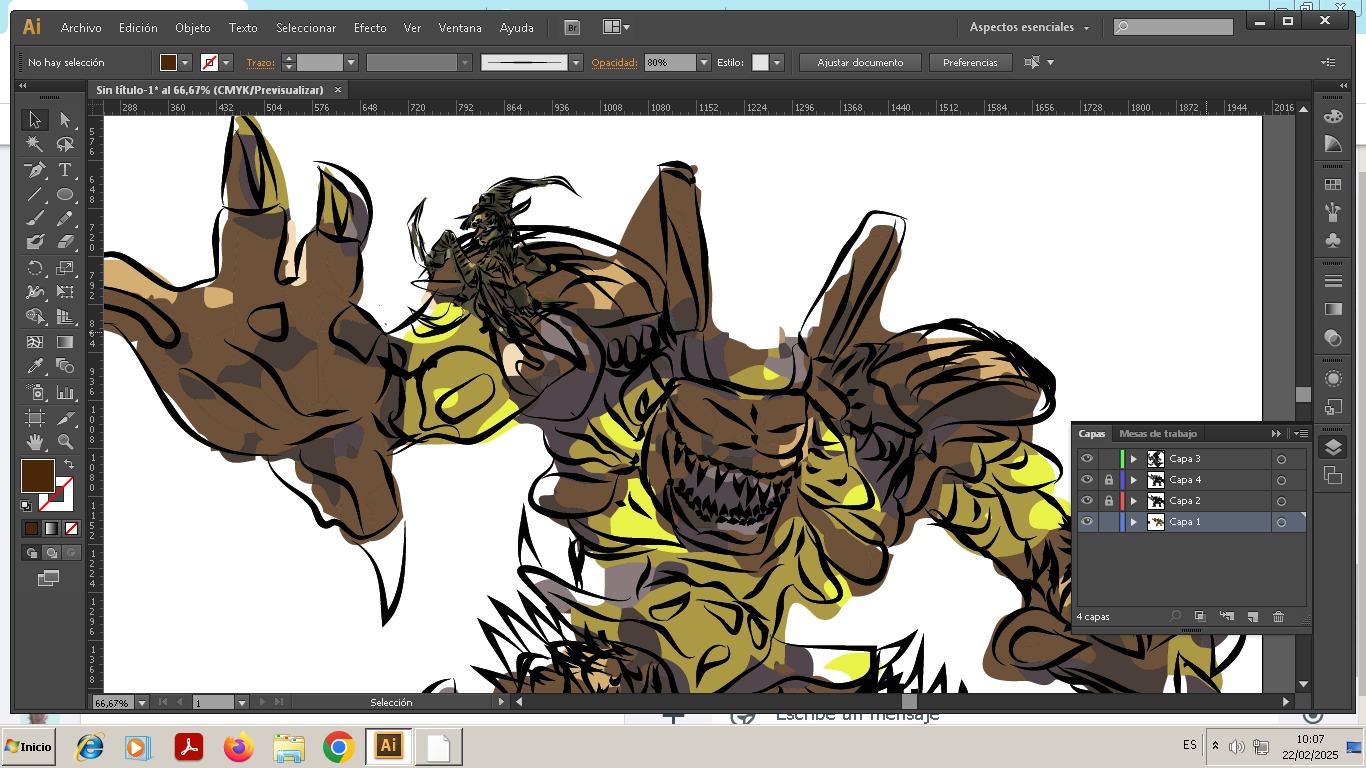1366x768 pixels.
Task: Select the Shape Builder tool
Action: pyautogui.click(x=34, y=317)
